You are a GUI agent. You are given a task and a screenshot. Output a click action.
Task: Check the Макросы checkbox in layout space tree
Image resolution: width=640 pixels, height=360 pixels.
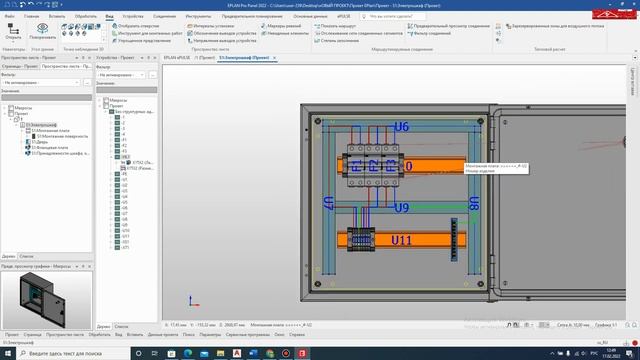11,108
